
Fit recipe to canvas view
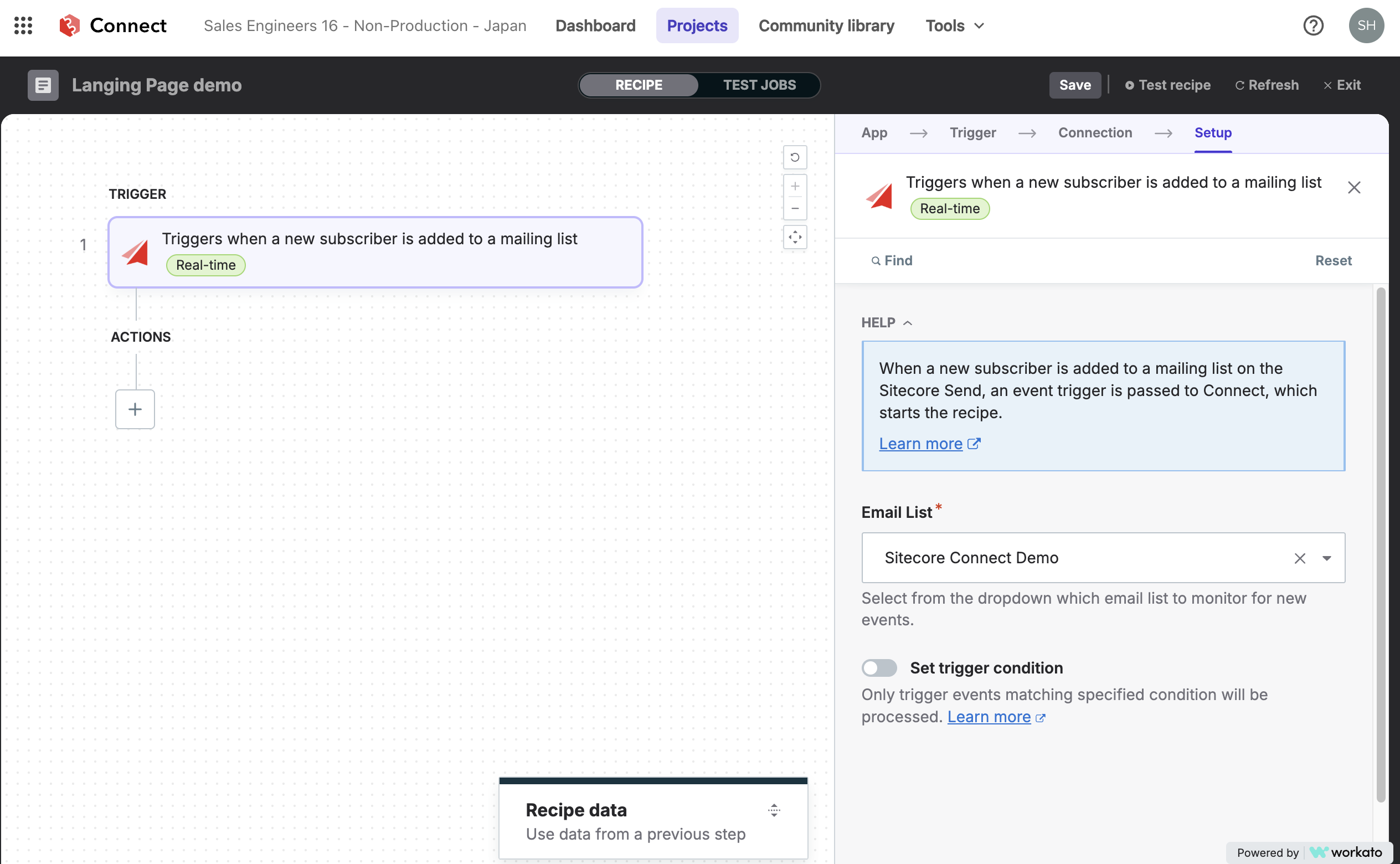(x=795, y=237)
